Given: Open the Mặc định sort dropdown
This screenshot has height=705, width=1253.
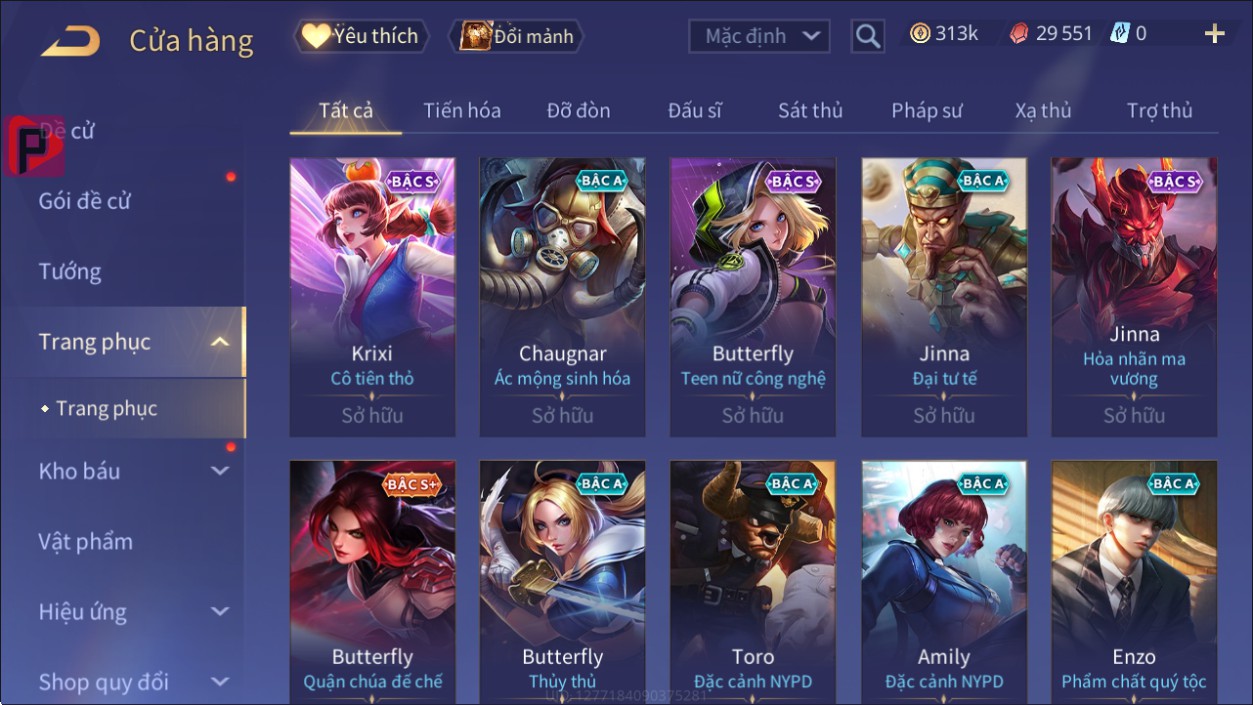Looking at the screenshot, I should [x=759, y=37].
